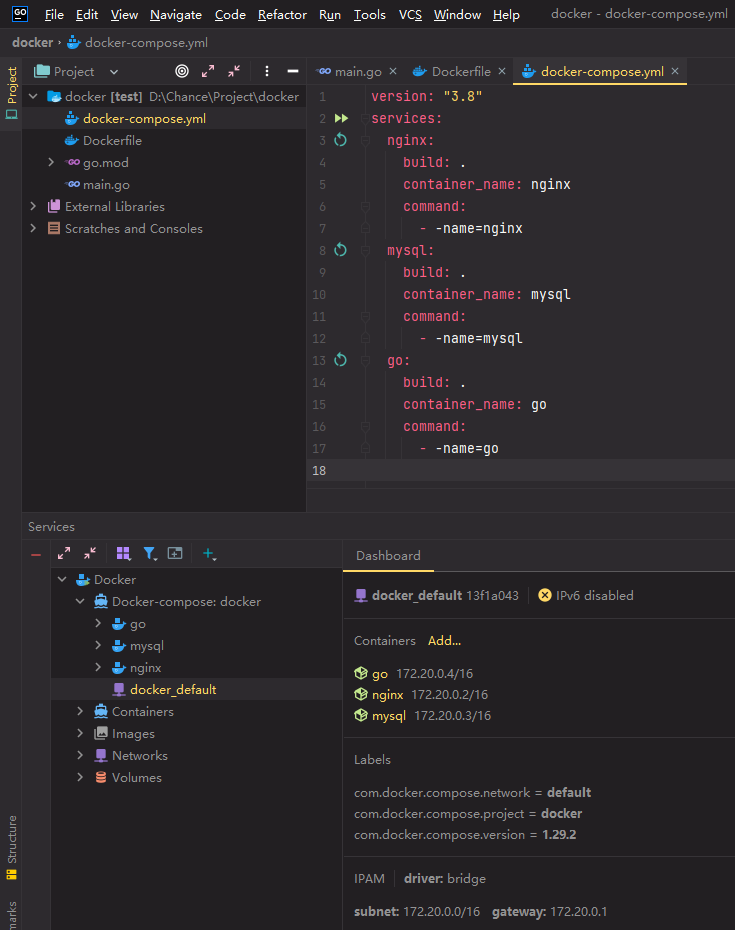Screen dimensions: 735x930
Task: Click the Group By icon in Services
Action: point(123,553)
